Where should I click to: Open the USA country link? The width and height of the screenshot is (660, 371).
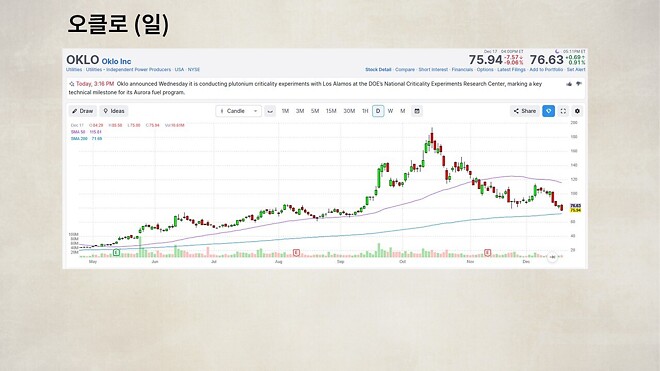pos(179,69)
